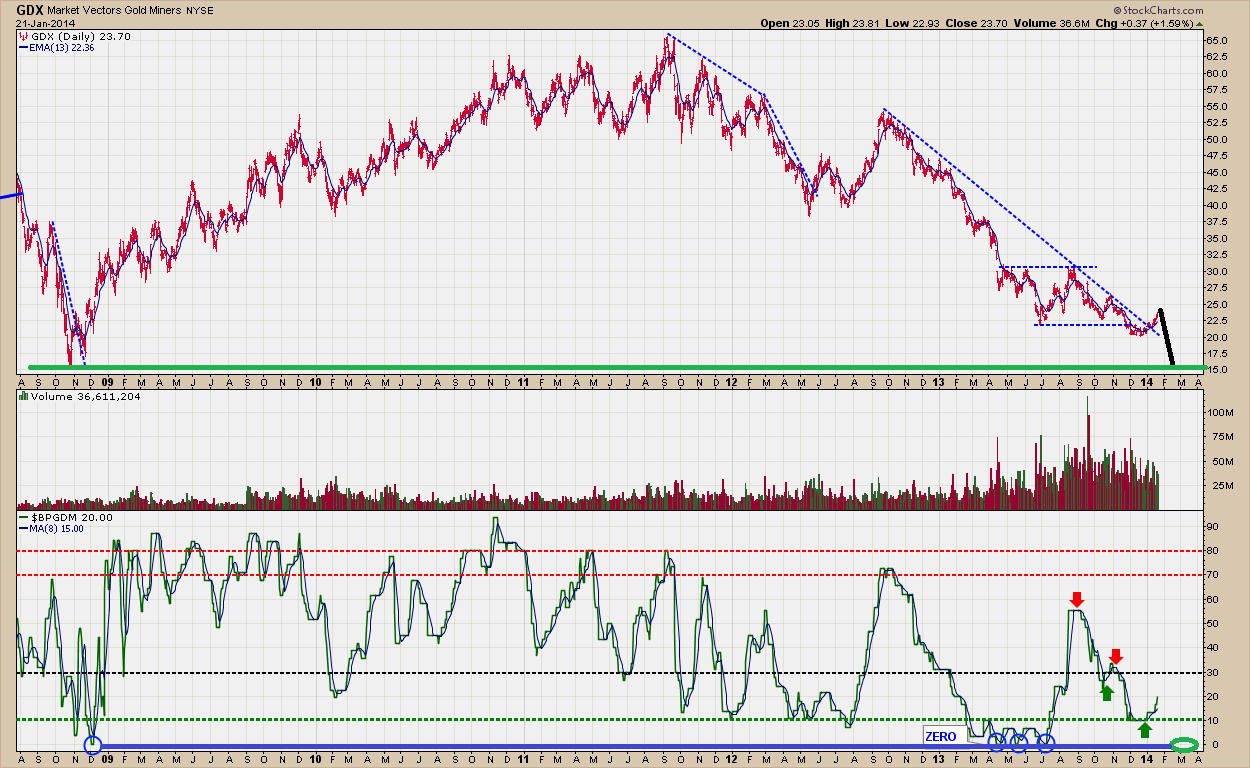1250x768 pixels.
Task: Click the EMA(13) legend line marker
Action: click(x=23, y=47)
